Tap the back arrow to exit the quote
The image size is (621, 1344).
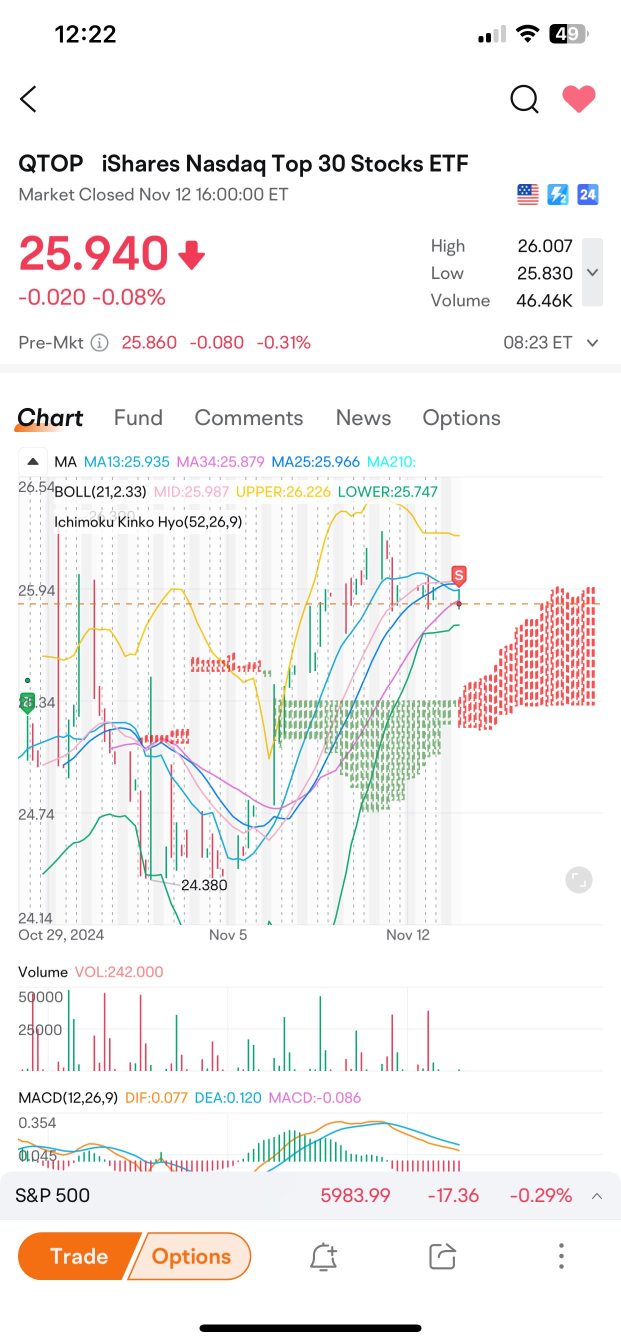[x=27, y=99]
